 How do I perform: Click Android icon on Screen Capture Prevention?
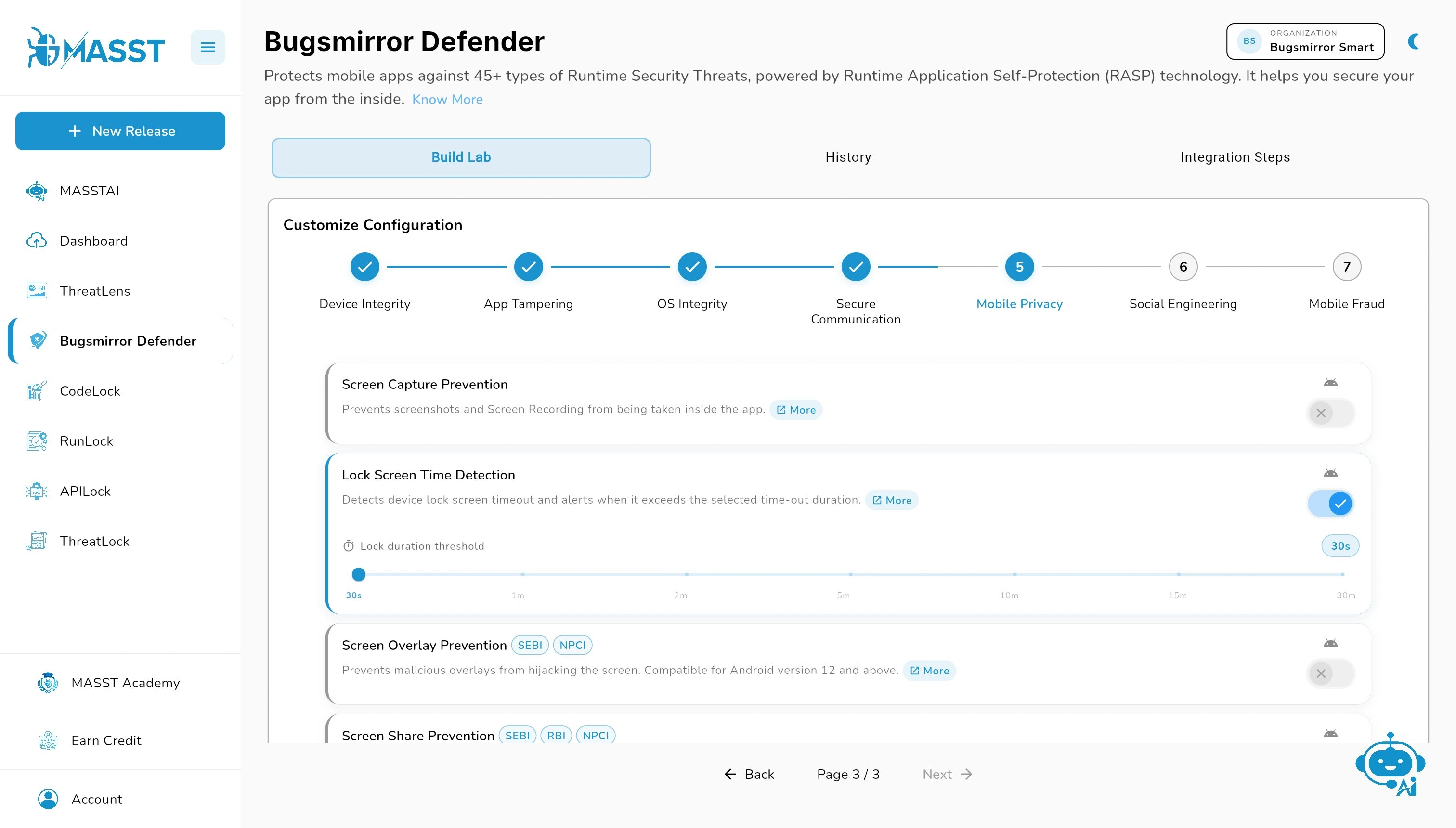(1331, 383)
